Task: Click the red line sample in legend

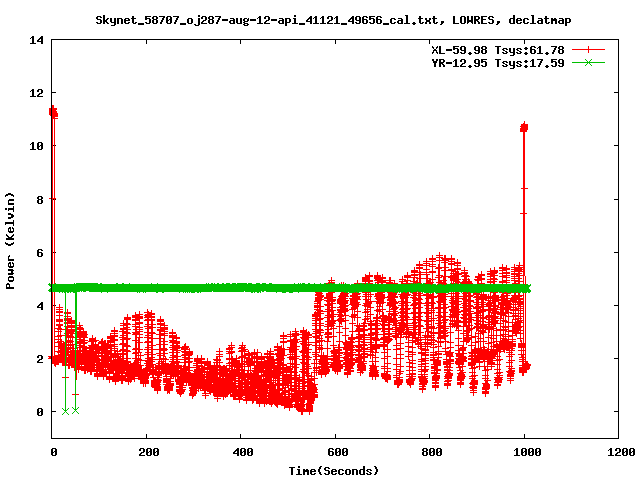Action: point(588,50)
